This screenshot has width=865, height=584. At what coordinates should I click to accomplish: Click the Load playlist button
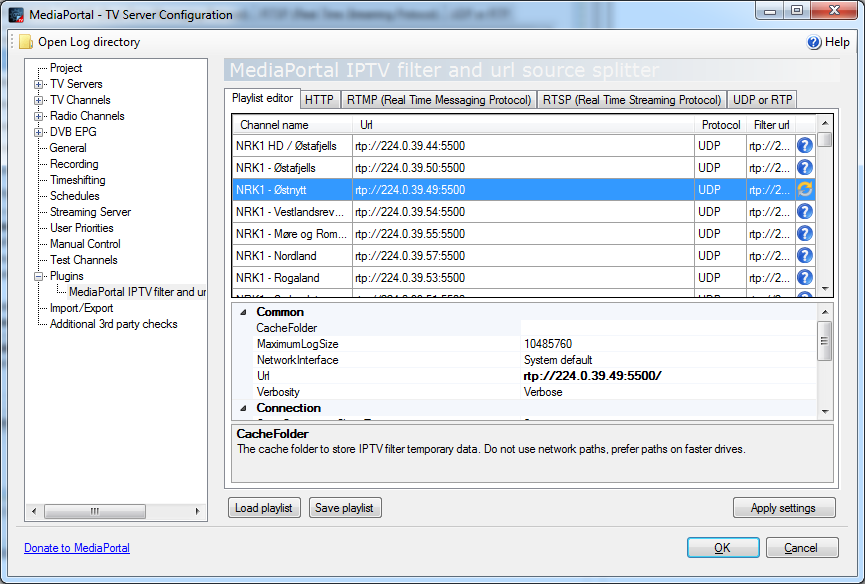click(264, 508)
